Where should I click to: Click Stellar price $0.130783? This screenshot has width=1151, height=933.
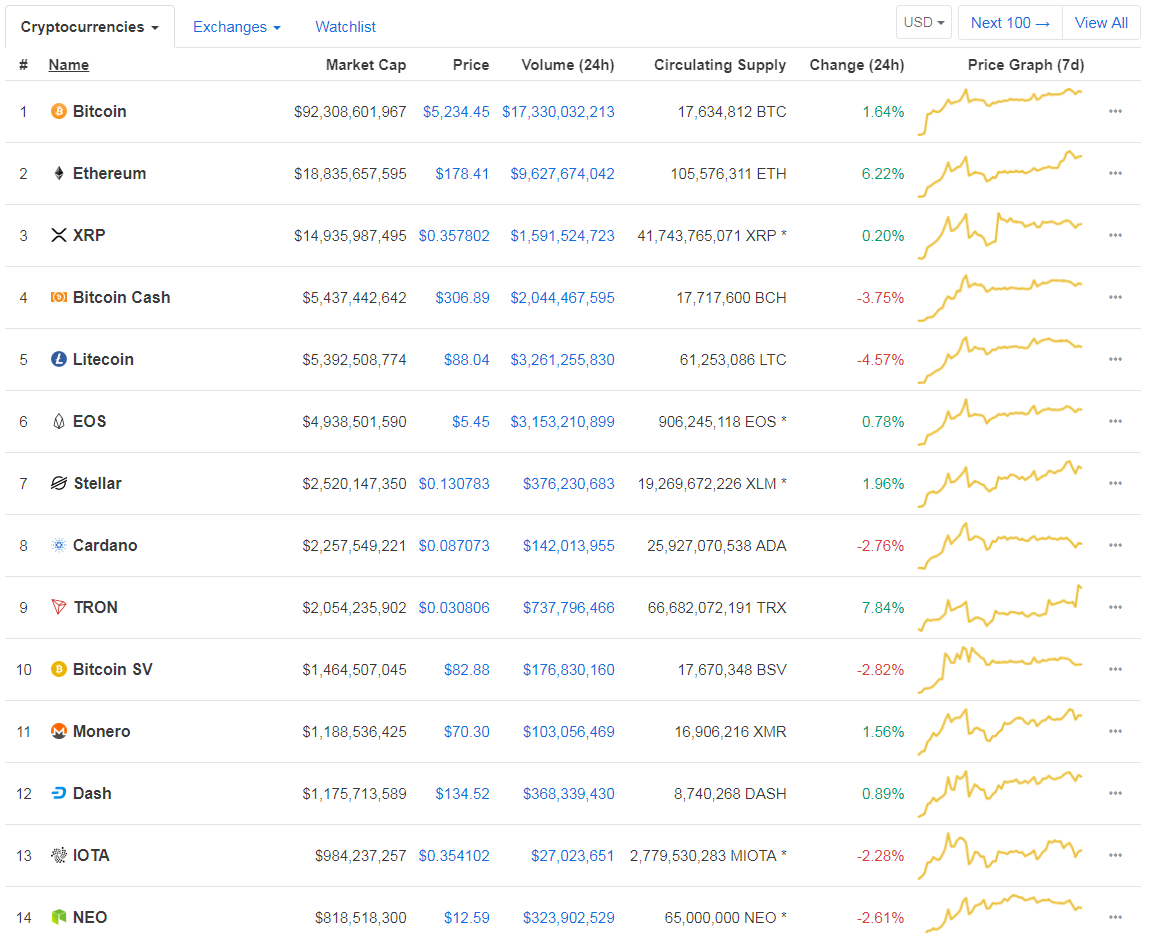coord(454,484)
